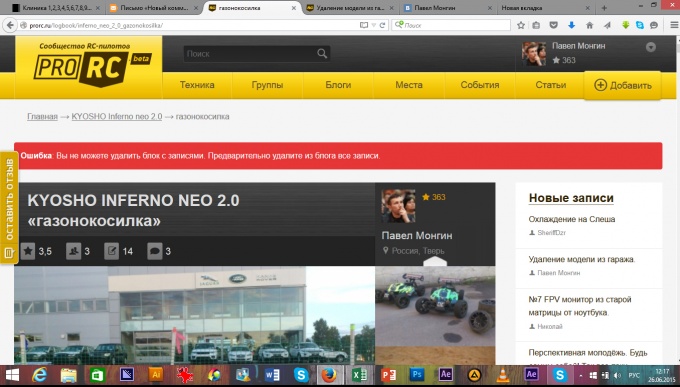
Task: Switch to Новая вкладка tab
Action: point(546,8)
